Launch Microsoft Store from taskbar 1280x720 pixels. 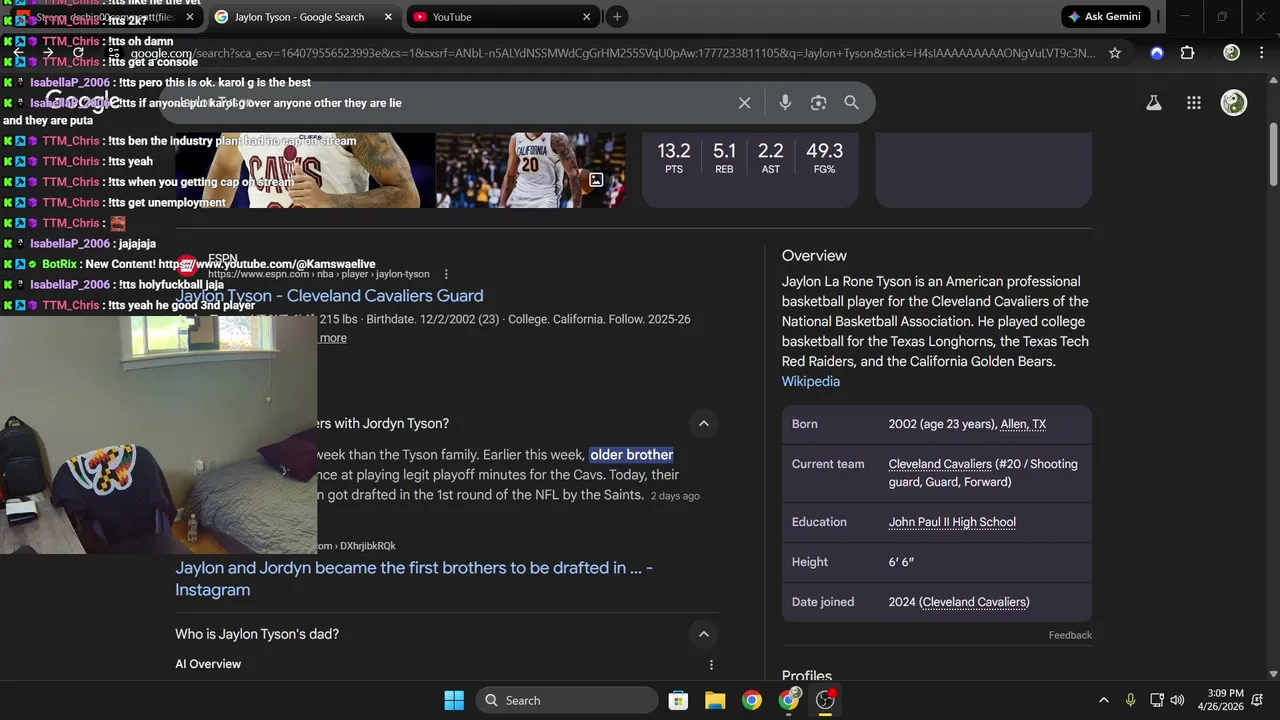click(x=678, y=700)
